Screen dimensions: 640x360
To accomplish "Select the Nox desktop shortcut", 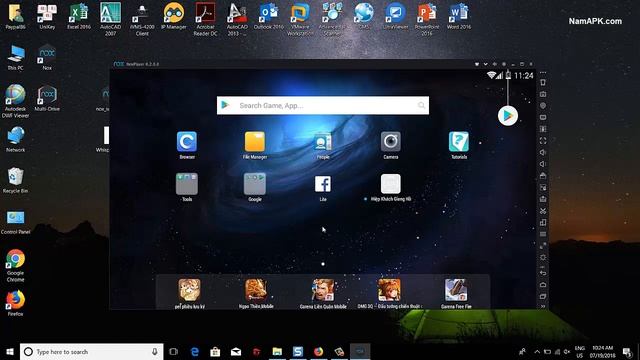I will (x=47, y=58).
